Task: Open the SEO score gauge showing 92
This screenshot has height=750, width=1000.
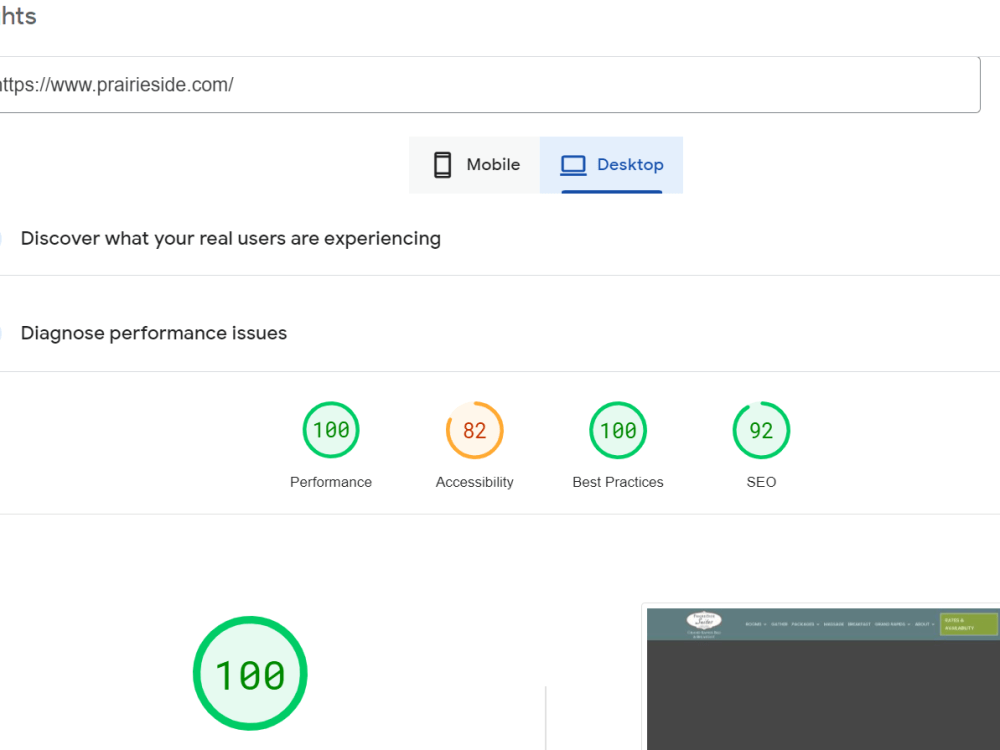Action: pyautogui.click(x=761, y=430)
